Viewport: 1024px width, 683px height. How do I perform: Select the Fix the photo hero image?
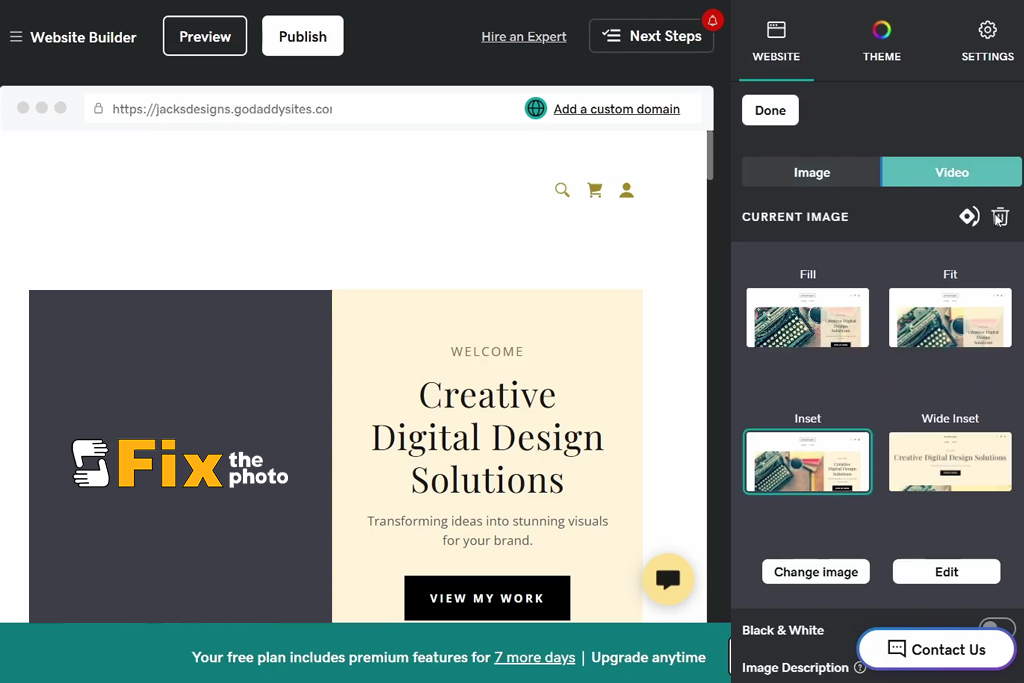(180, 456)
